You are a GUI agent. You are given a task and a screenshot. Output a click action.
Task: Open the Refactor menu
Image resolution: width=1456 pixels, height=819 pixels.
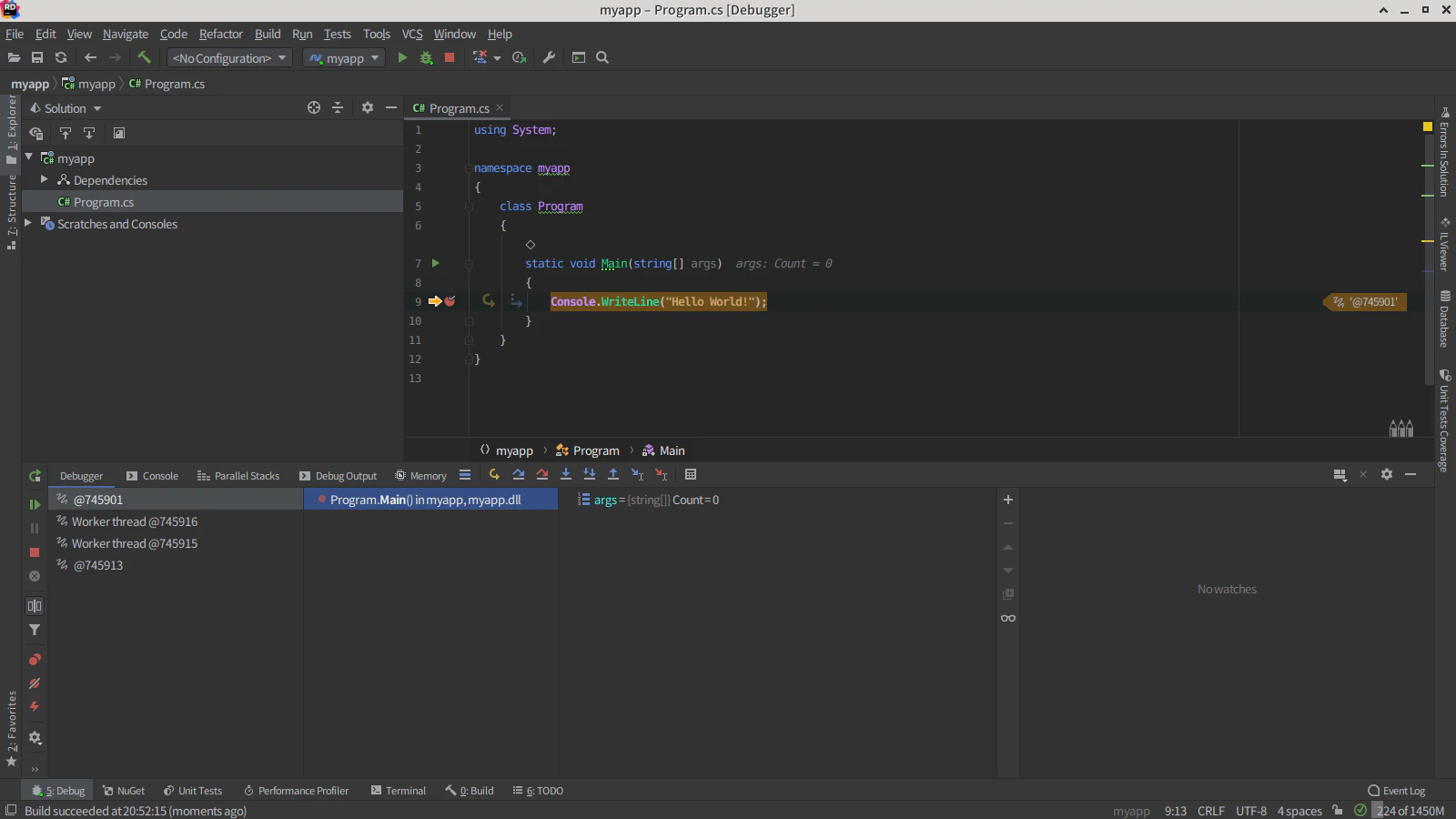(221, 34)
